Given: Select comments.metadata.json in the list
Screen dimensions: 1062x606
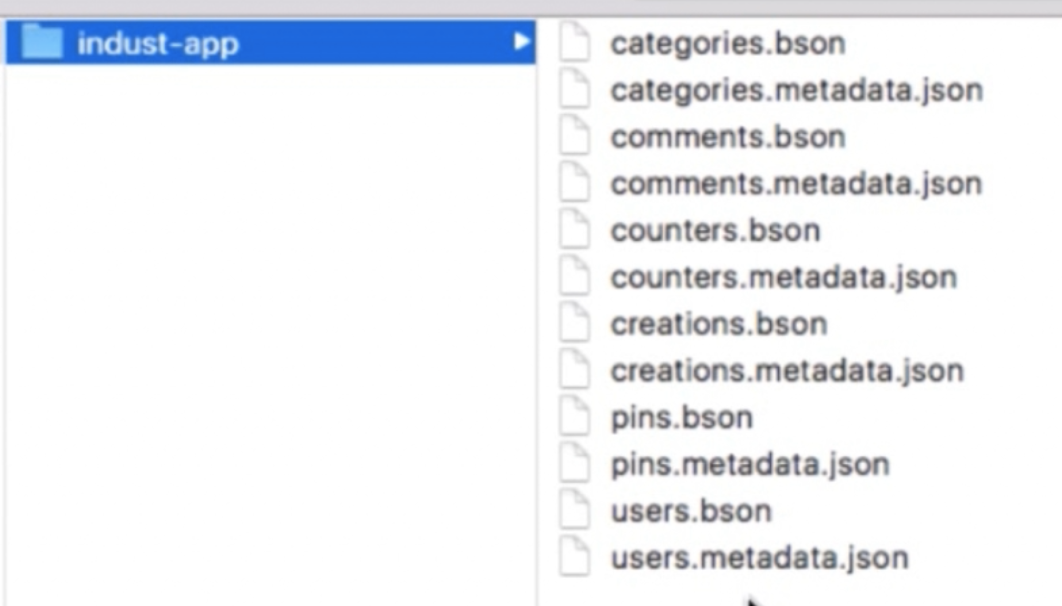Looking at the screenshot, I should (x=796, y=184).
